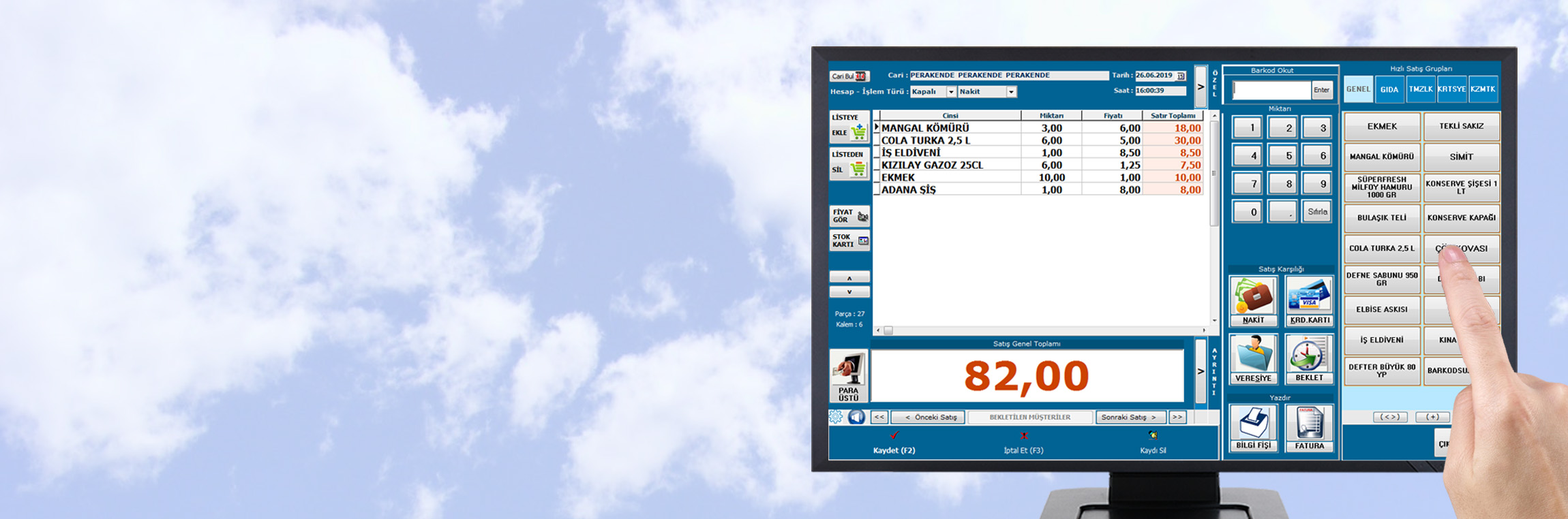1568x519 pixels.
Task: Click the Cari customer name field
Action: coord(1009,76)
